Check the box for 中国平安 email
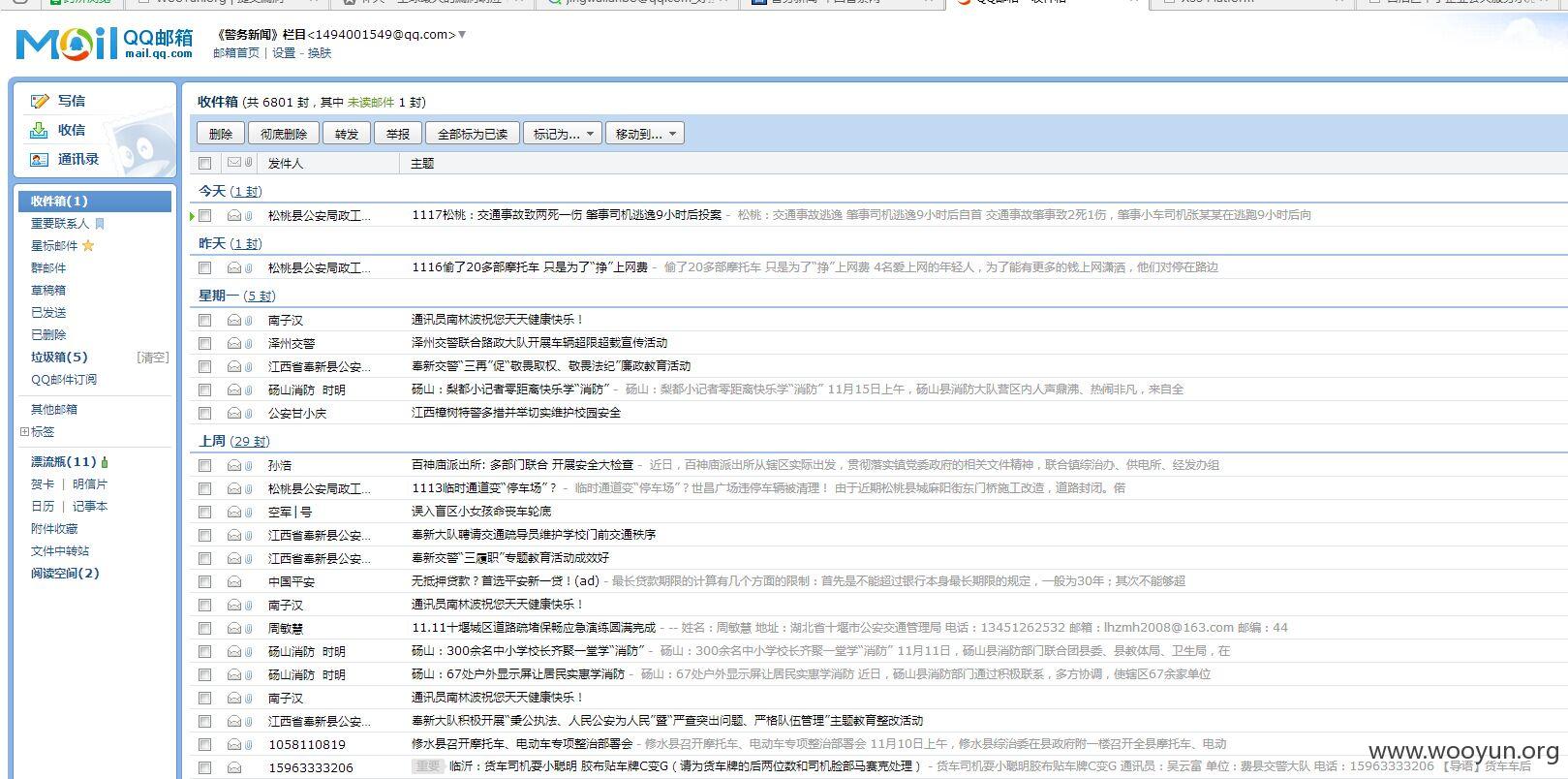 (x=204, y=581)
